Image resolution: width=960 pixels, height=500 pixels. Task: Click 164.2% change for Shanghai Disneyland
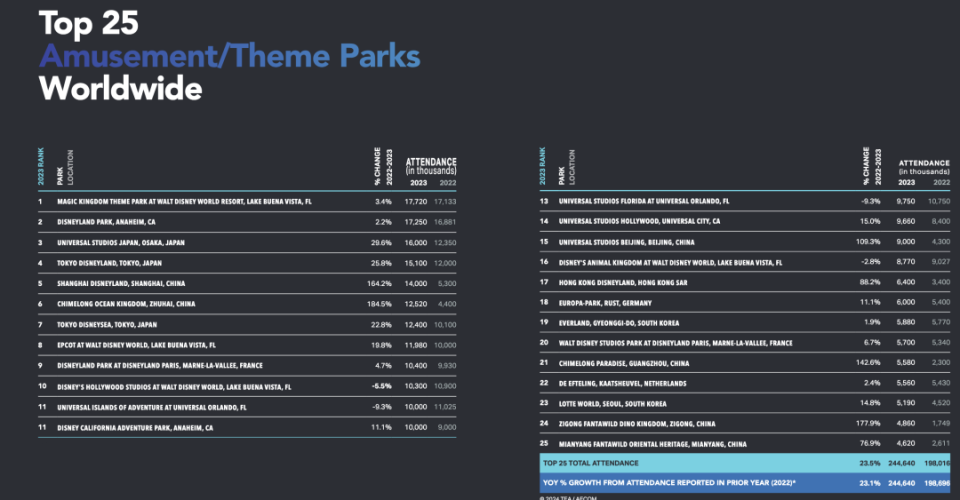coord(379,284)
